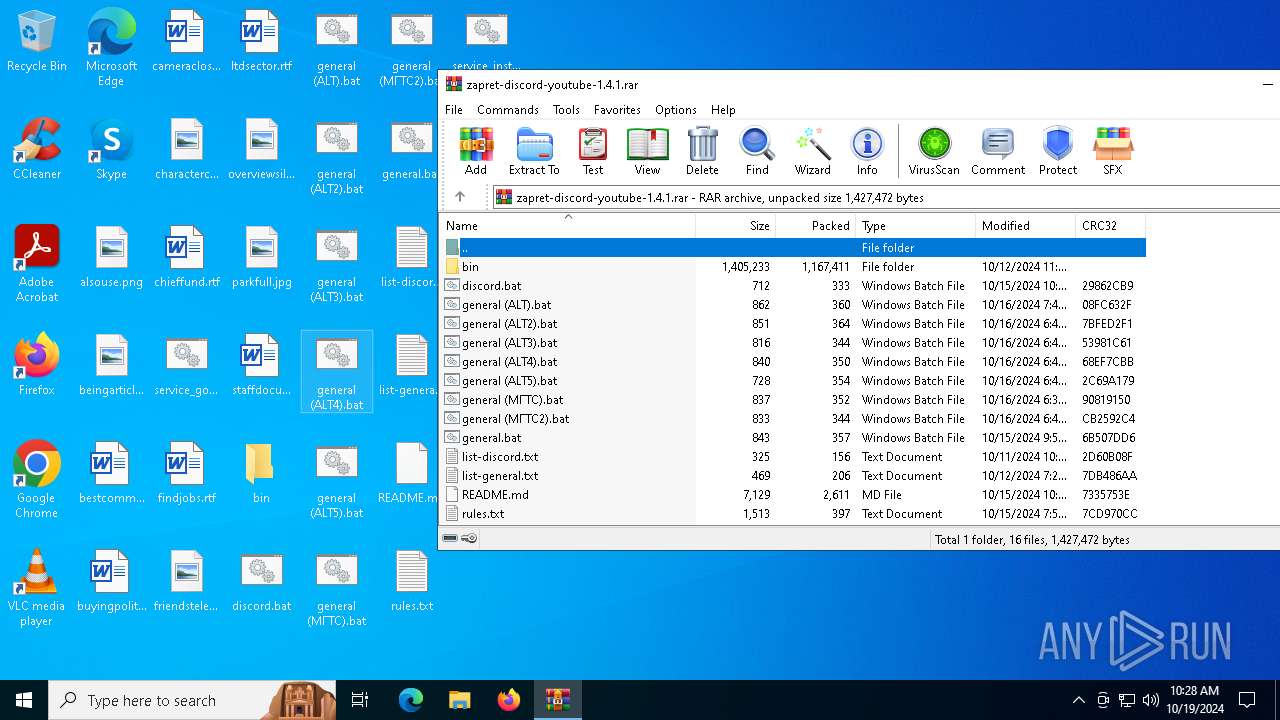Start VirusScan on the archive

[x=934, y=151]
